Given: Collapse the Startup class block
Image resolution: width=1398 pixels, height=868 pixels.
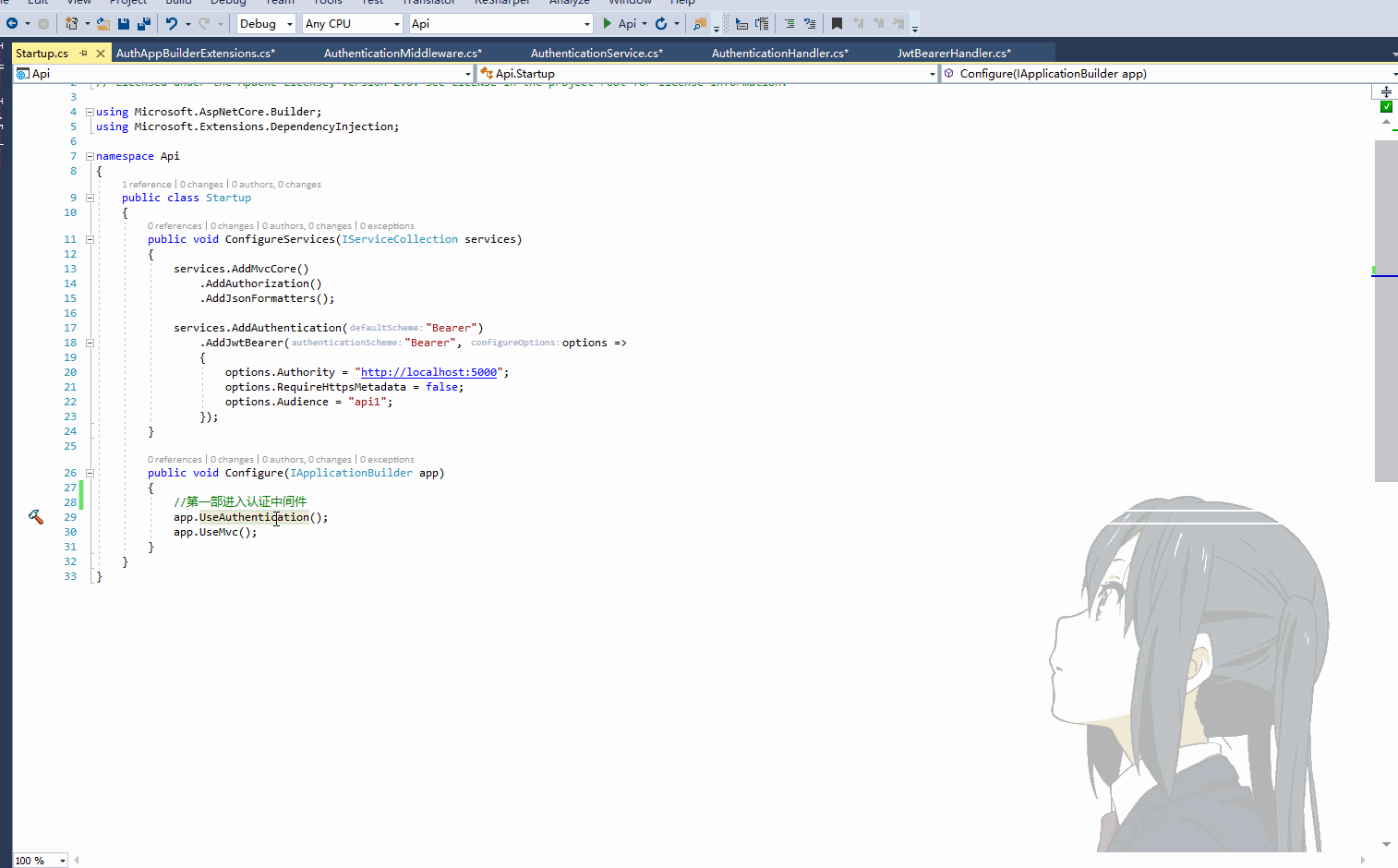Looking at the screenshot, I should click(x=90, y=198).
